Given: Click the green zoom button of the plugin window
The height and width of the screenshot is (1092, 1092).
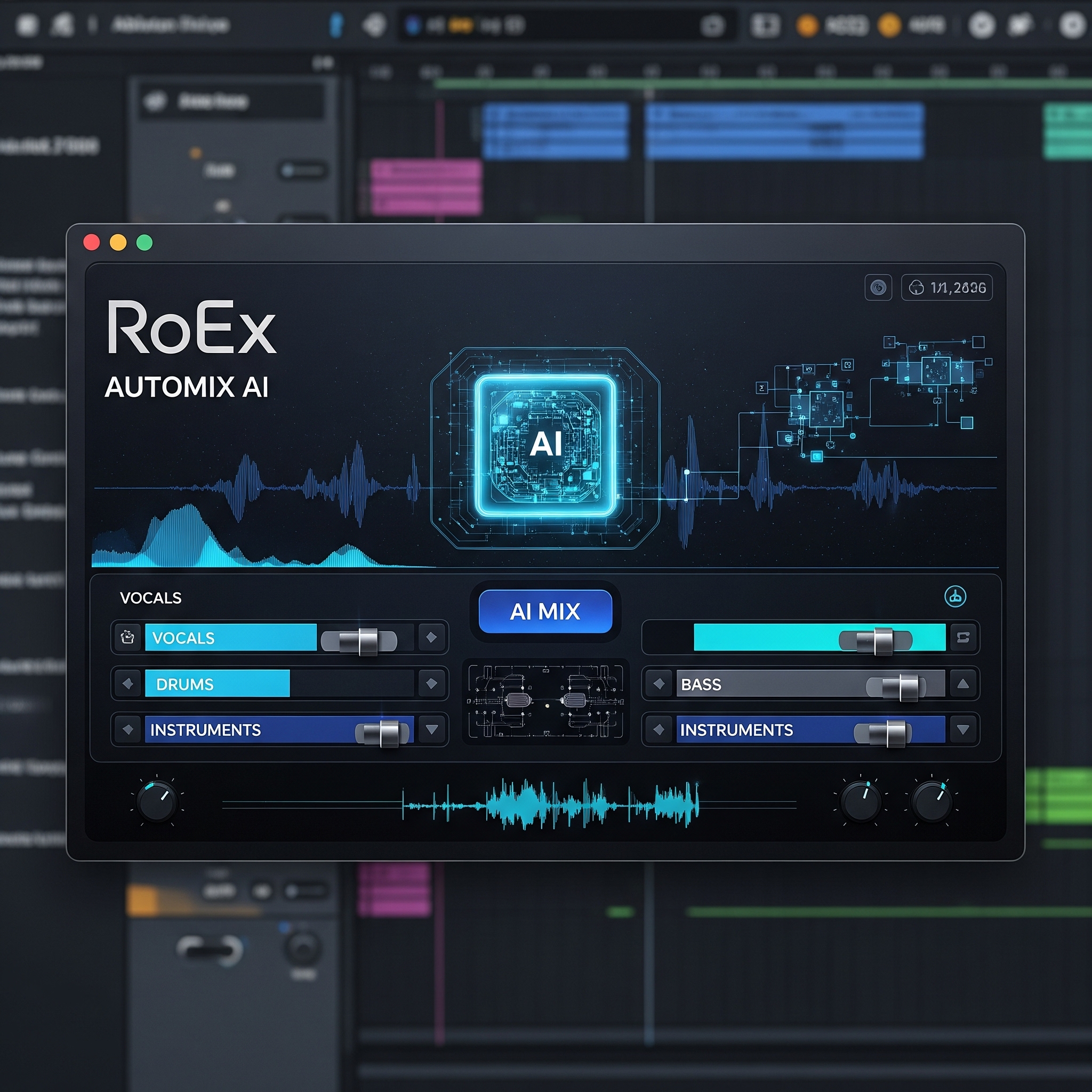Looking at the screenshot, I should click(x=144, y=243).
